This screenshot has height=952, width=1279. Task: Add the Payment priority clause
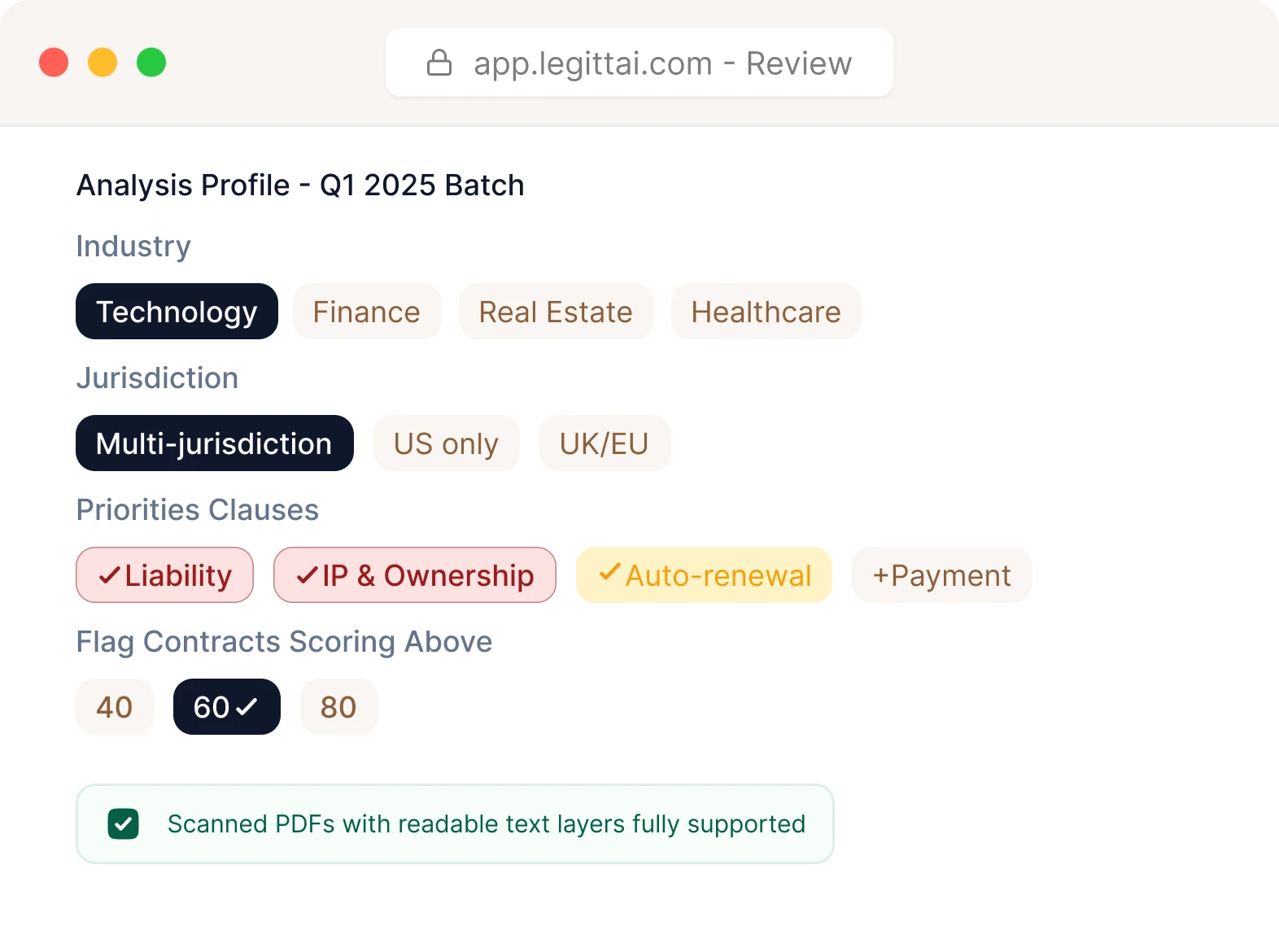pyautogui.click(x=941, y=575)
